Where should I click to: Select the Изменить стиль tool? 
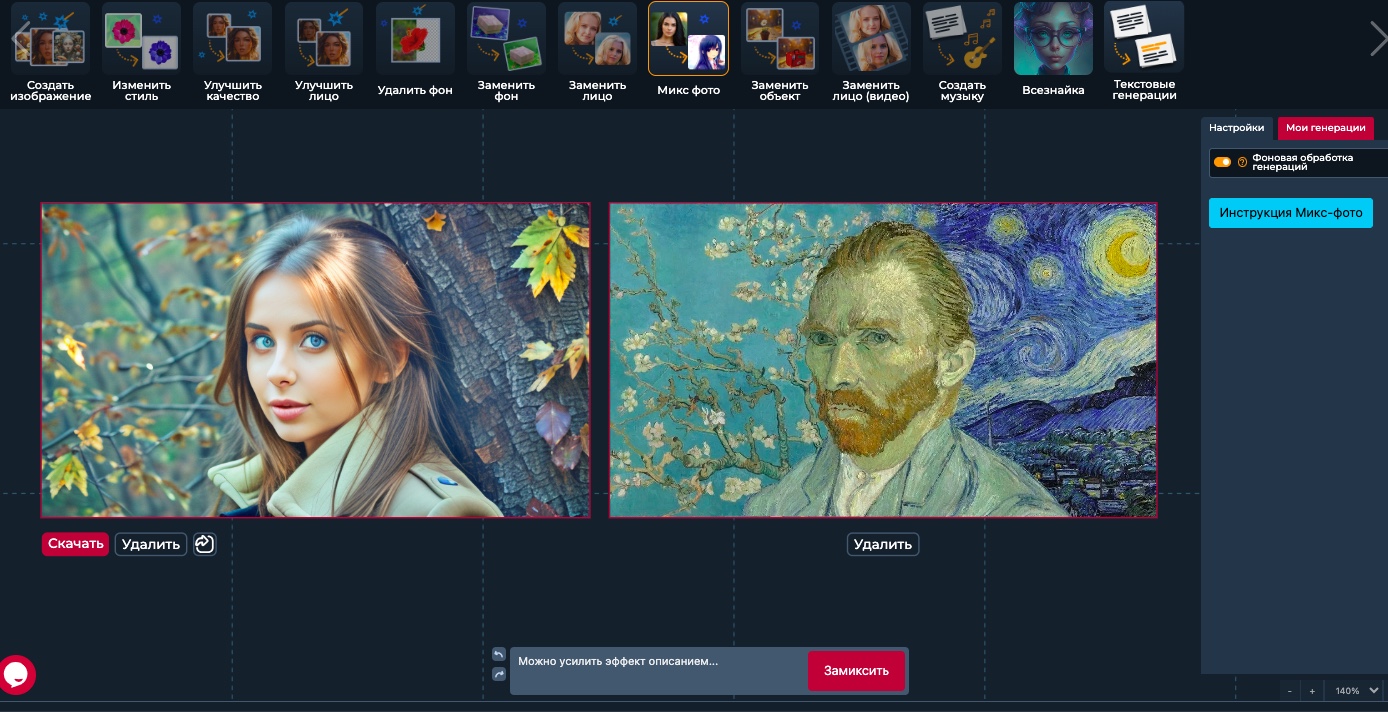(x=141, y=52)
